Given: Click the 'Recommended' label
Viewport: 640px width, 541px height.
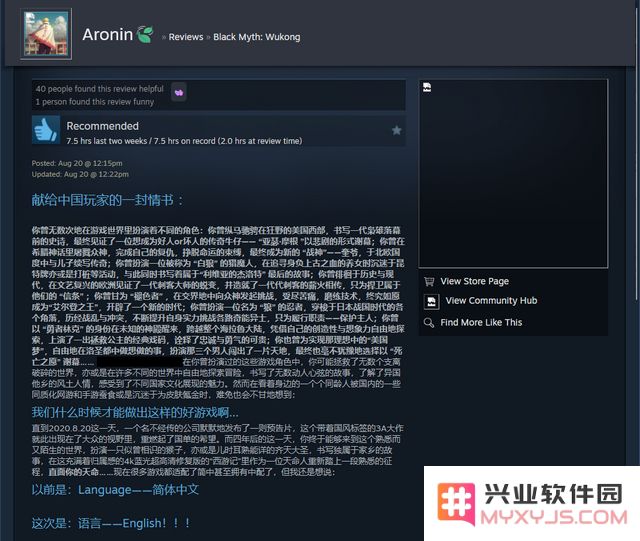Looking at the screenshot, I should [102, 126].
